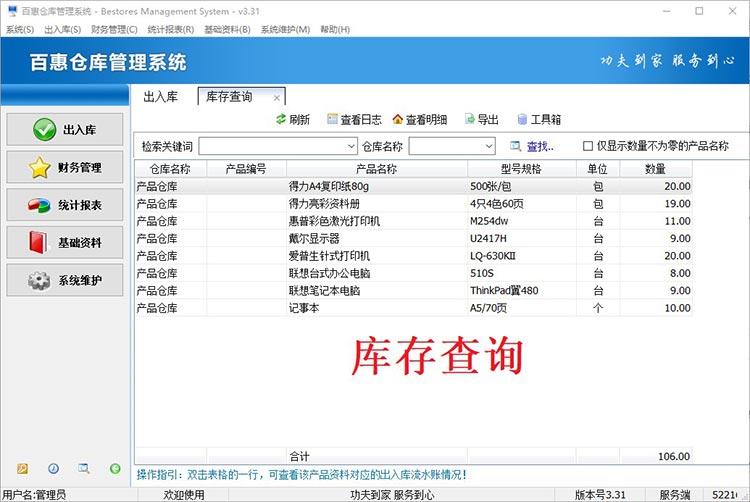This screenshot has width=750, height=502.
Task: Open the 系统(S) menu
Action: (20, 30)
